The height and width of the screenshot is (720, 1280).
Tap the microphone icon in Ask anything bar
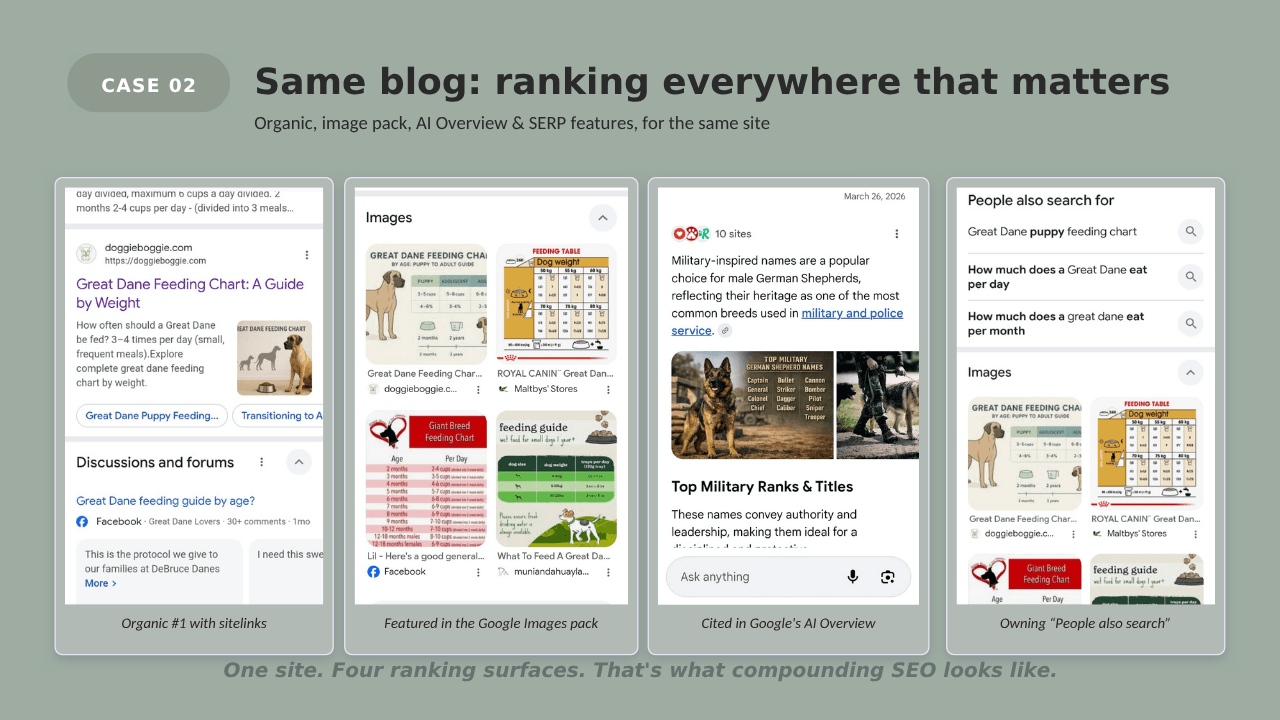[x=853, y=577]
